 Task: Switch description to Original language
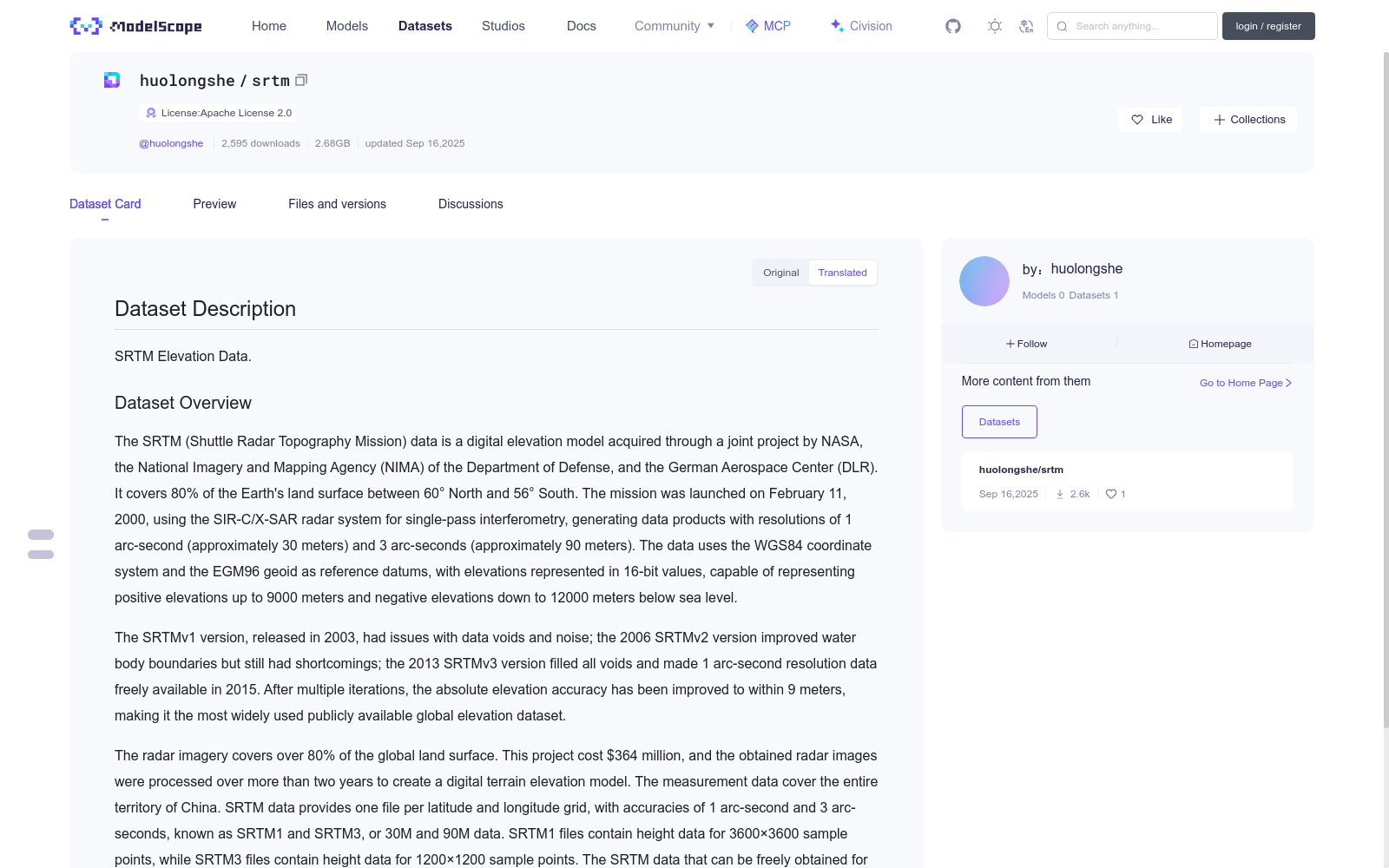tap(781, 273)
